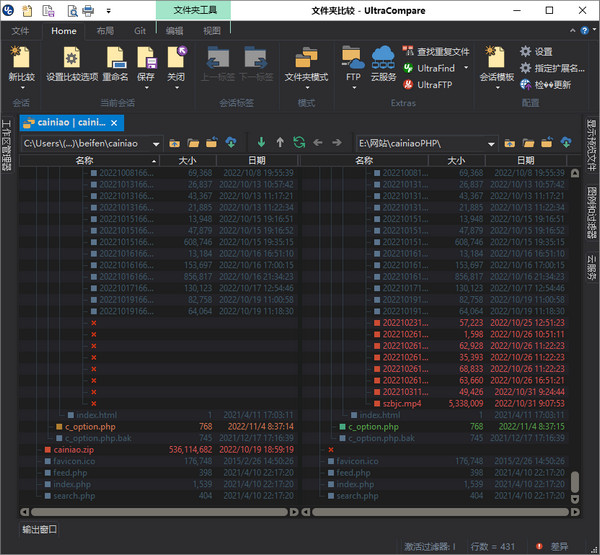Sort right pane by 日期 column
Viewport: 600px width, 555px height.
(525, 160)
